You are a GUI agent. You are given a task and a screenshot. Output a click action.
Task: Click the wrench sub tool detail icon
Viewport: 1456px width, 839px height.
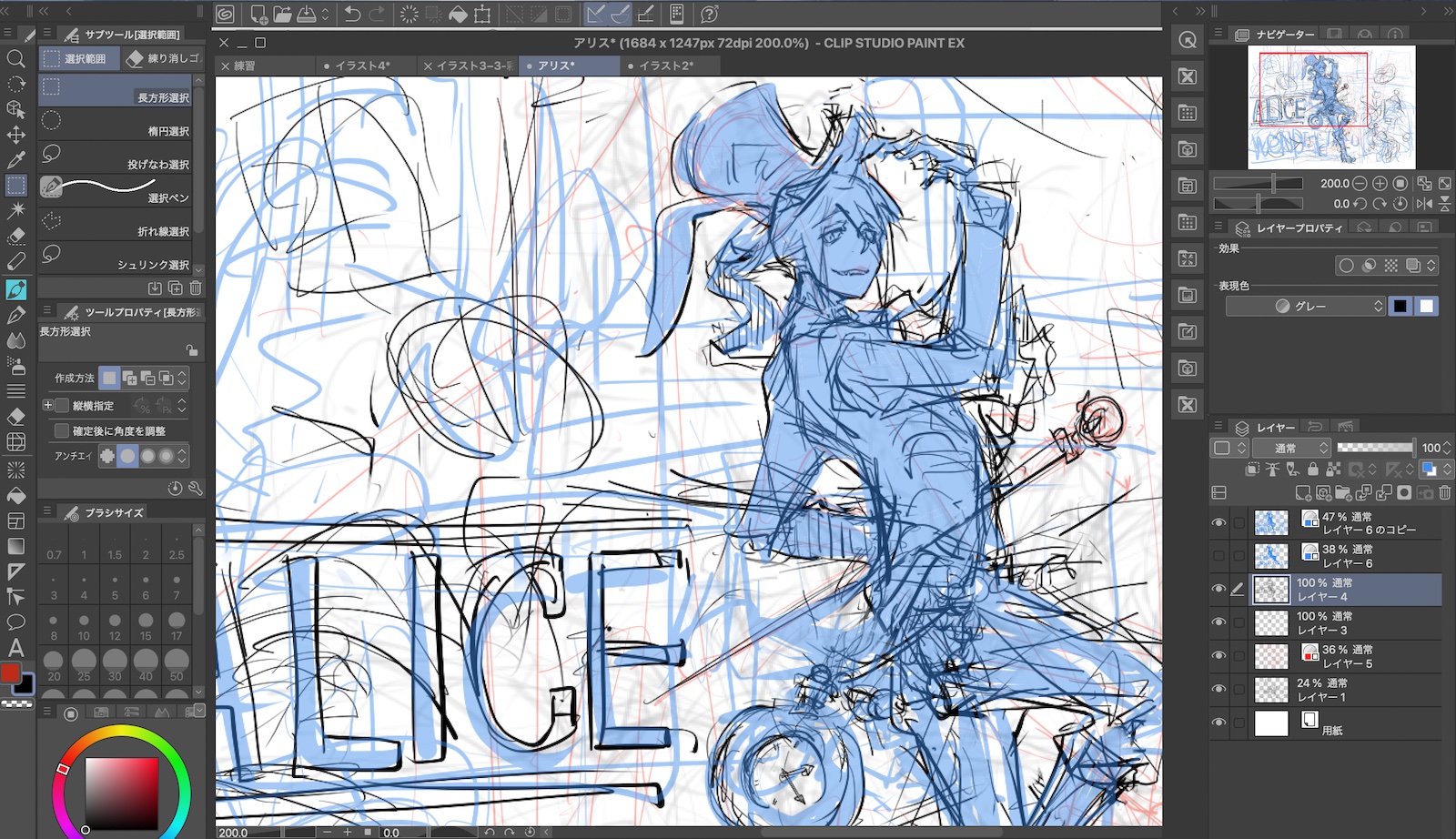(x=195, y=489)
